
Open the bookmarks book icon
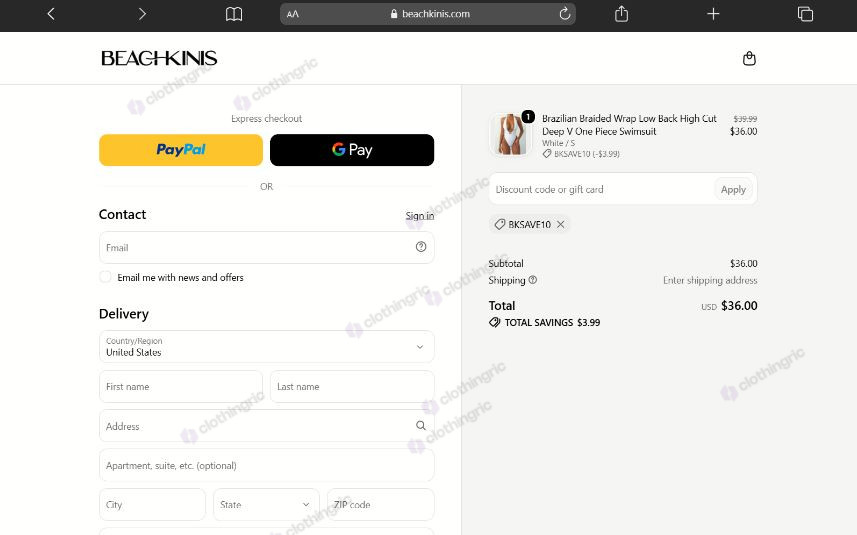tap(234, 14)
